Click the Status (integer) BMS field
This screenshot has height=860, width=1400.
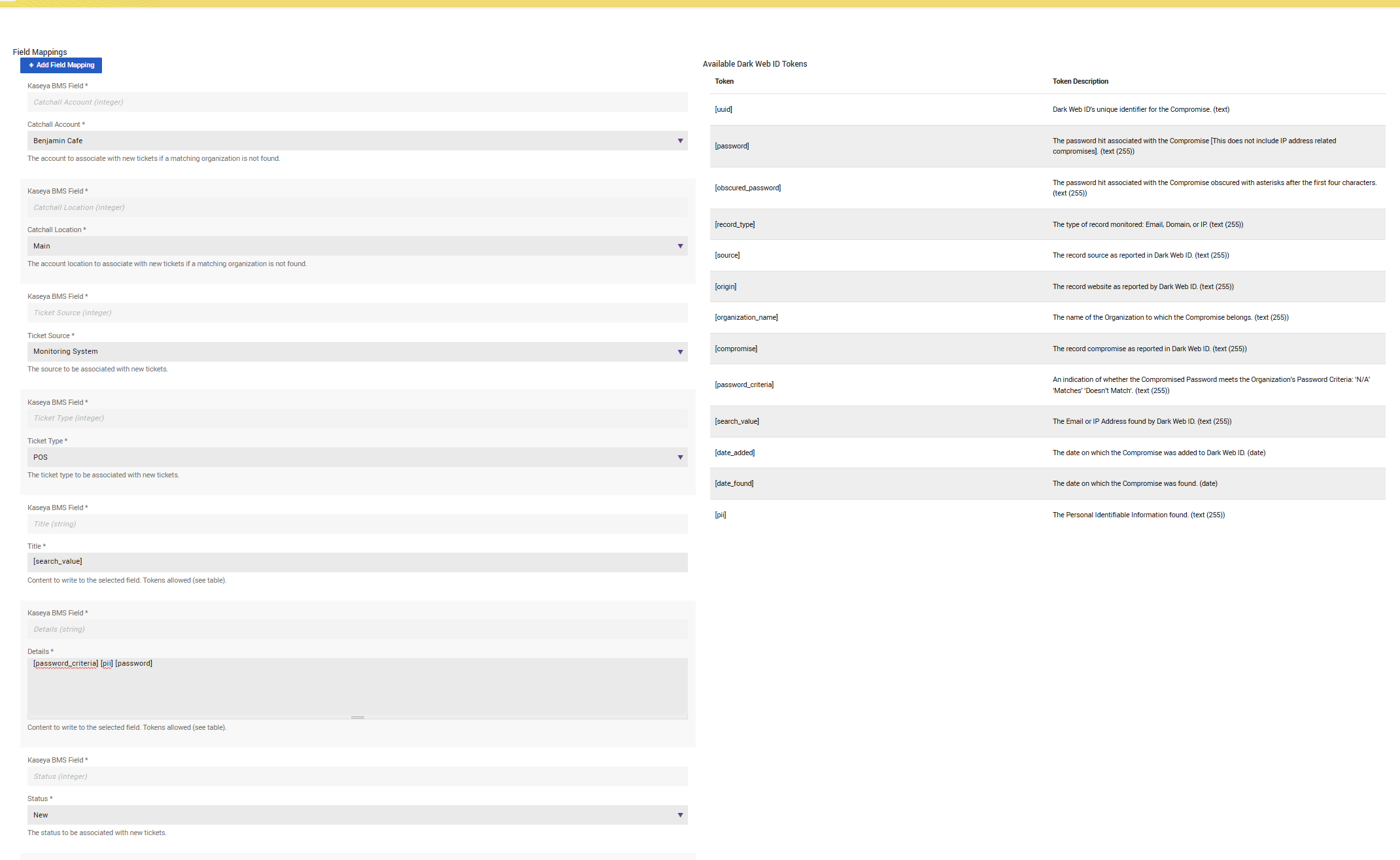click(x=357, y=776)
